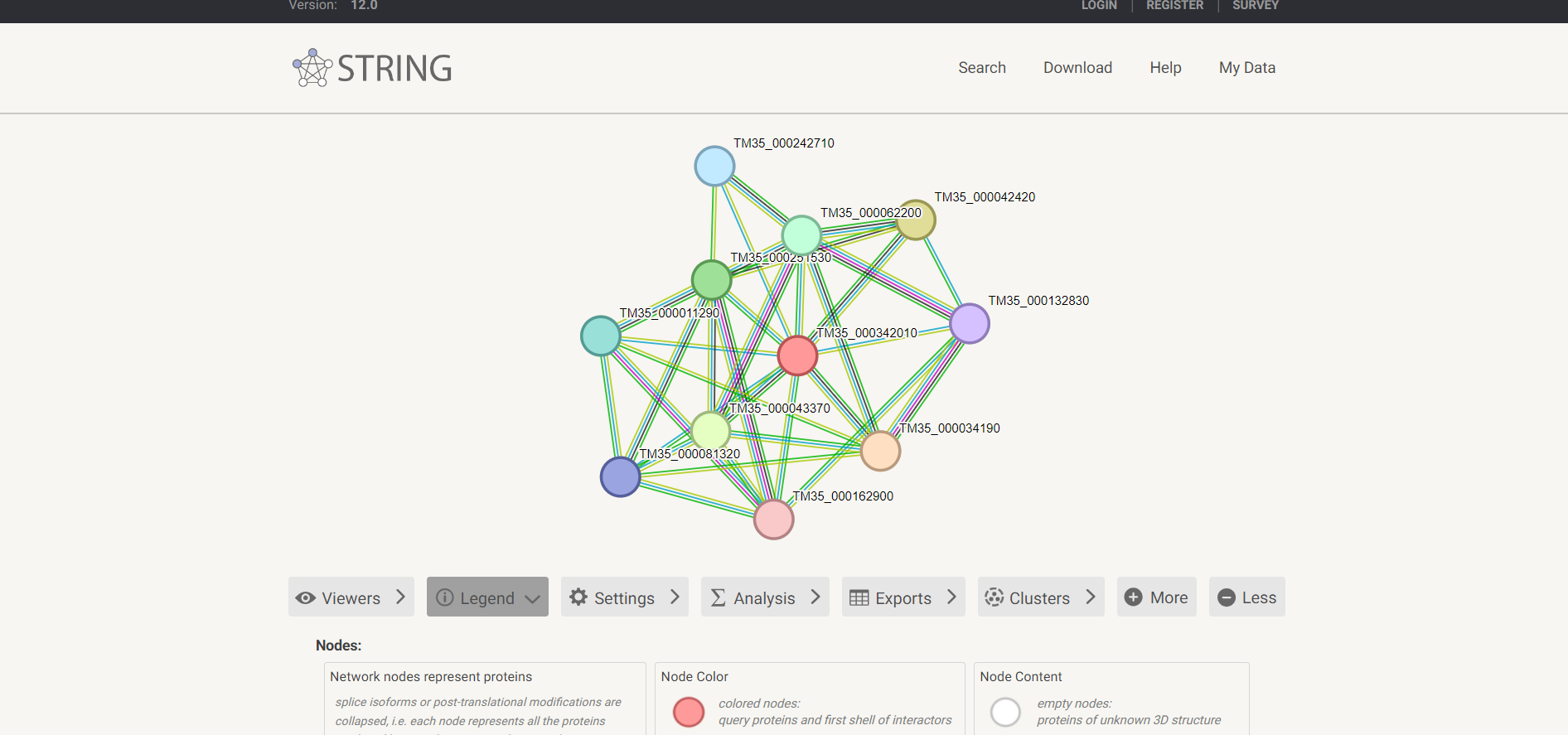The height and width of the screenshot is (735, 1568).
Task: Click 'Network nodes represent proteins' heading
Action: 431,677
